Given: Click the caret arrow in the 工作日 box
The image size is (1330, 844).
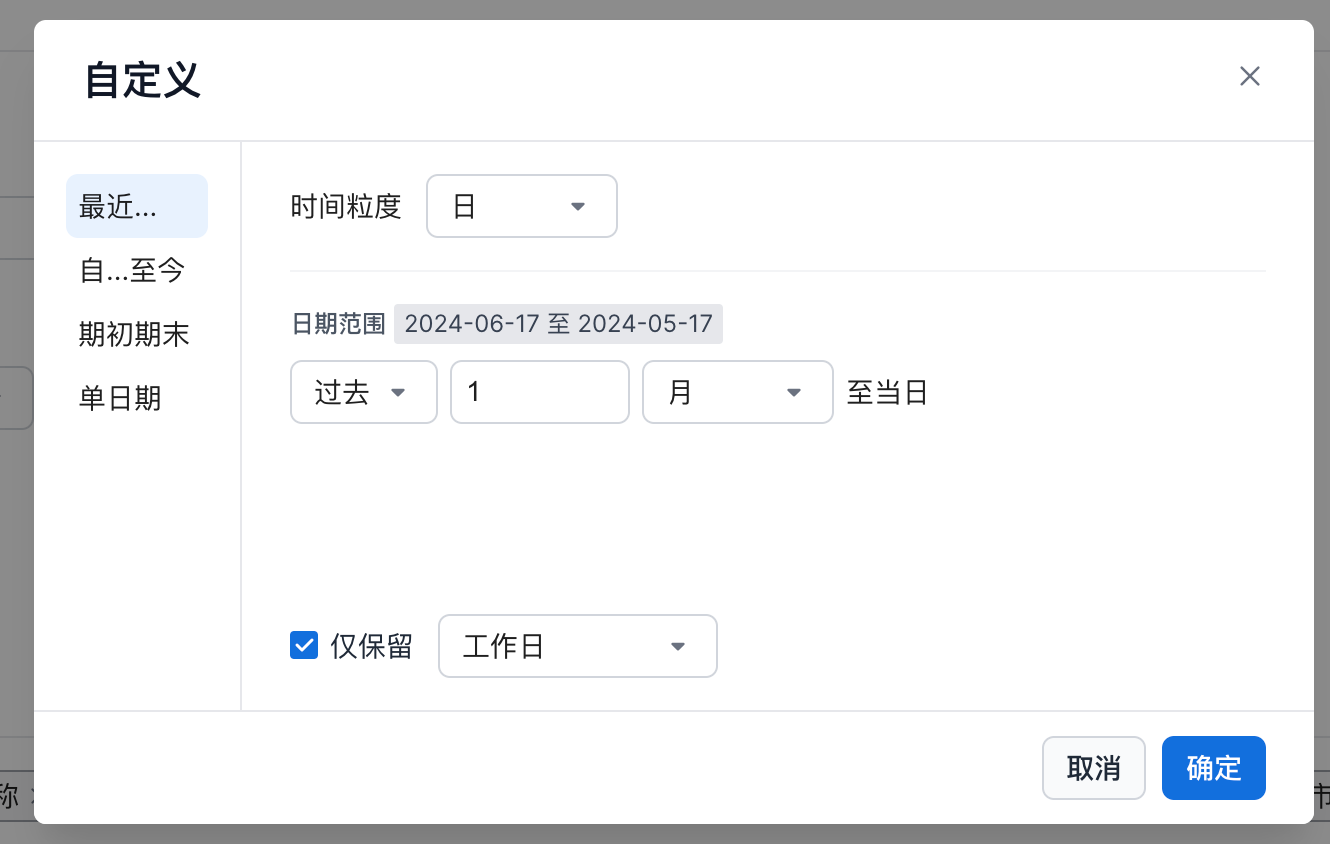Looking at the screenshot, I should tap(678, 647).
